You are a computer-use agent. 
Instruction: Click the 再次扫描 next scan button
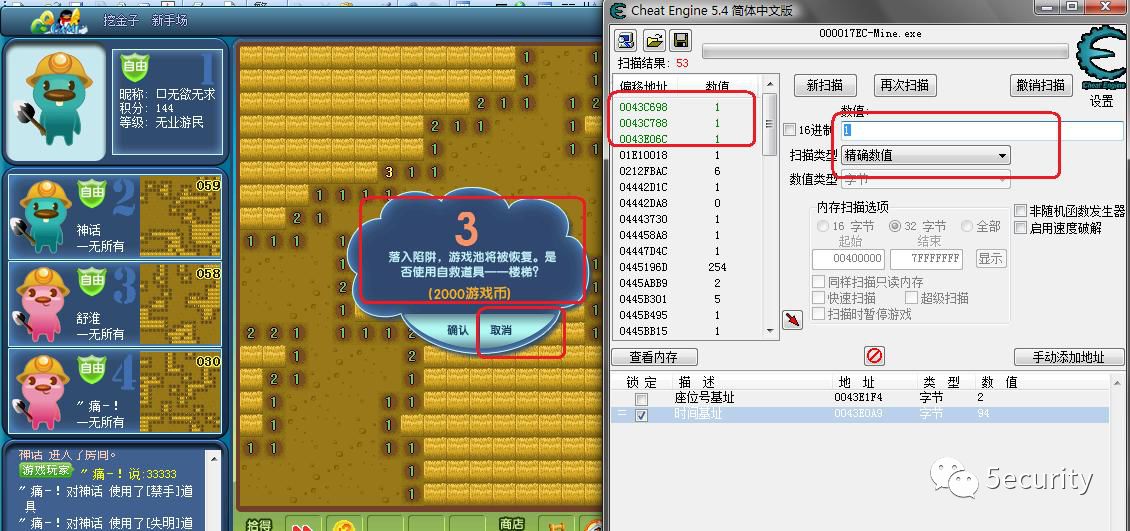pos(904,85)
